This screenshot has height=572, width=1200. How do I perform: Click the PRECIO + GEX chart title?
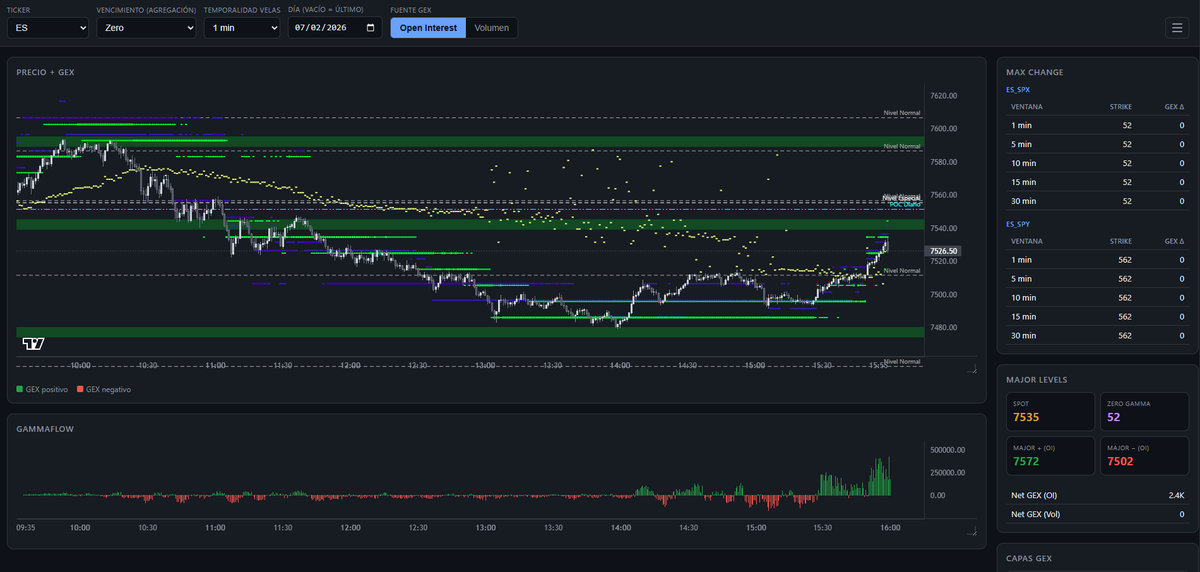point(45,72)
